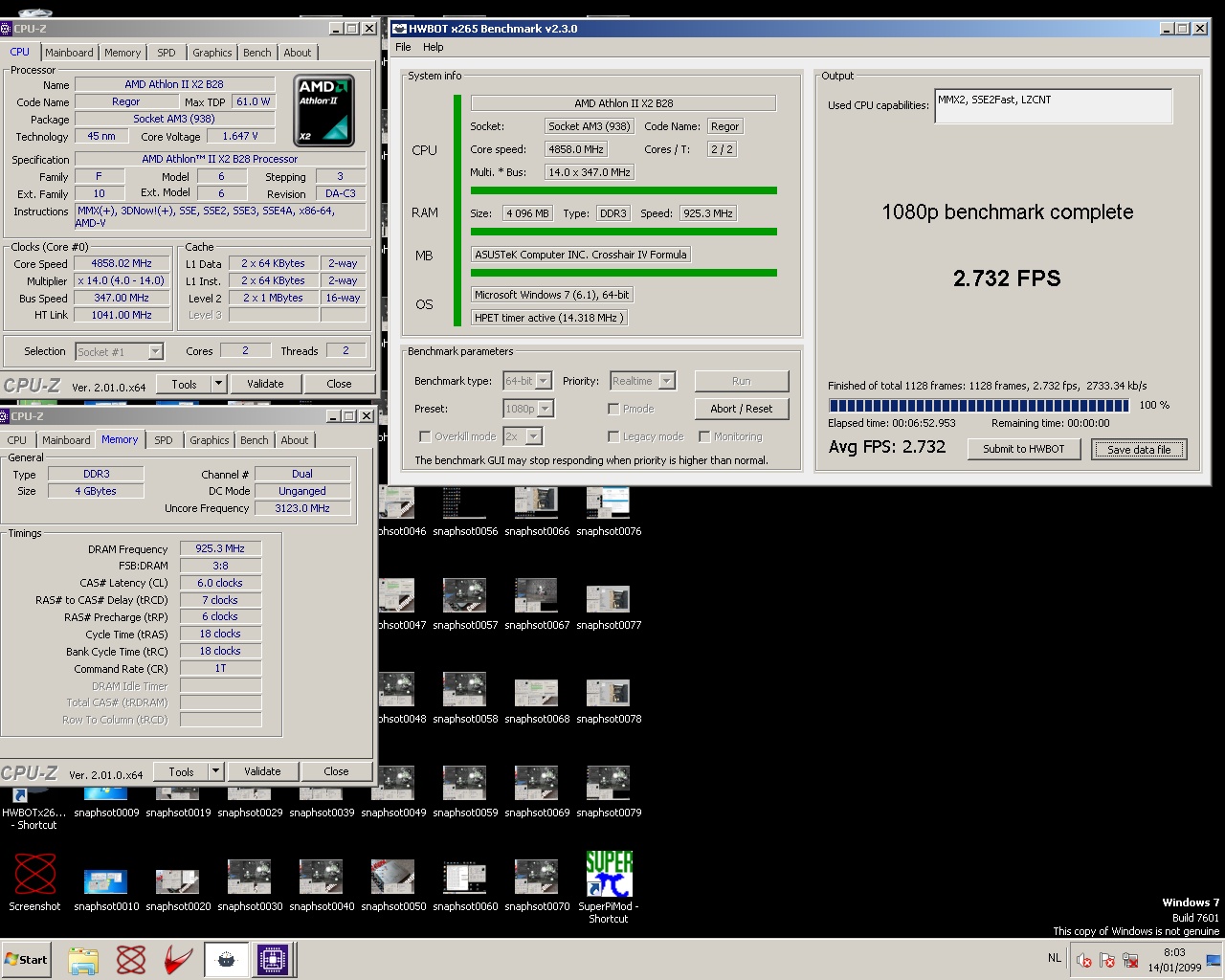Open the snaphsot0060 desktop icon
This screenshot has width=1225, height=980.
[x=465, y=886]
